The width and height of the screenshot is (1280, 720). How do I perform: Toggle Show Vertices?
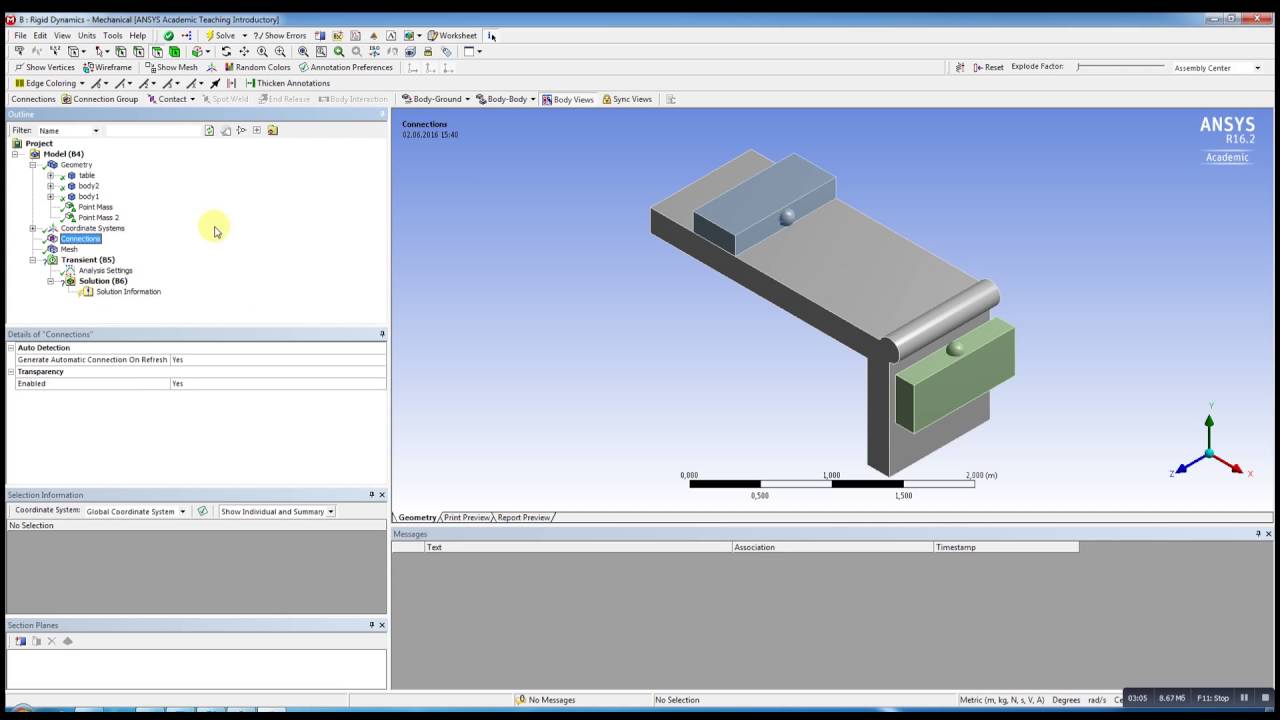[44, 68]
